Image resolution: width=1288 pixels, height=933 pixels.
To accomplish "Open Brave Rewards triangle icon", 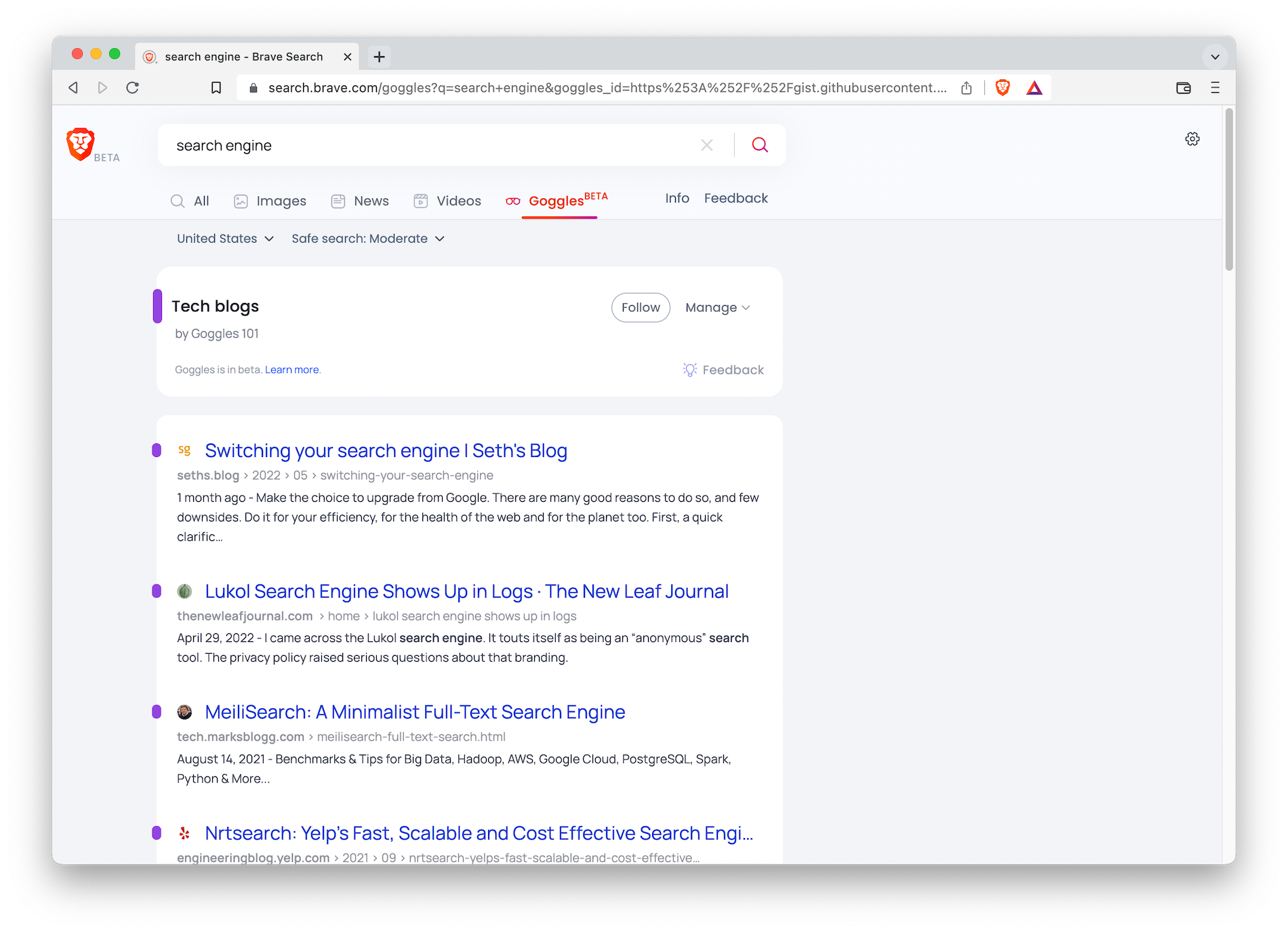I will point(1034,87).
